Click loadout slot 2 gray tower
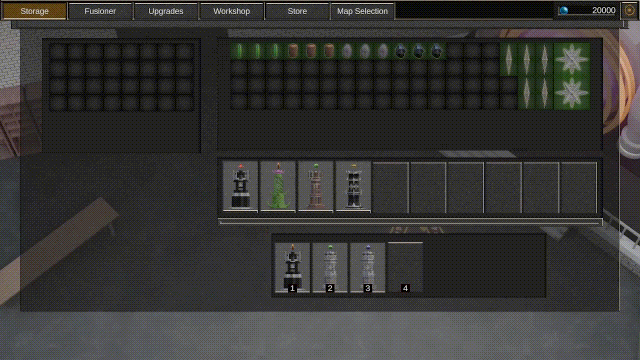The width and height of the screenshot is (640, 360). point(330,268)
